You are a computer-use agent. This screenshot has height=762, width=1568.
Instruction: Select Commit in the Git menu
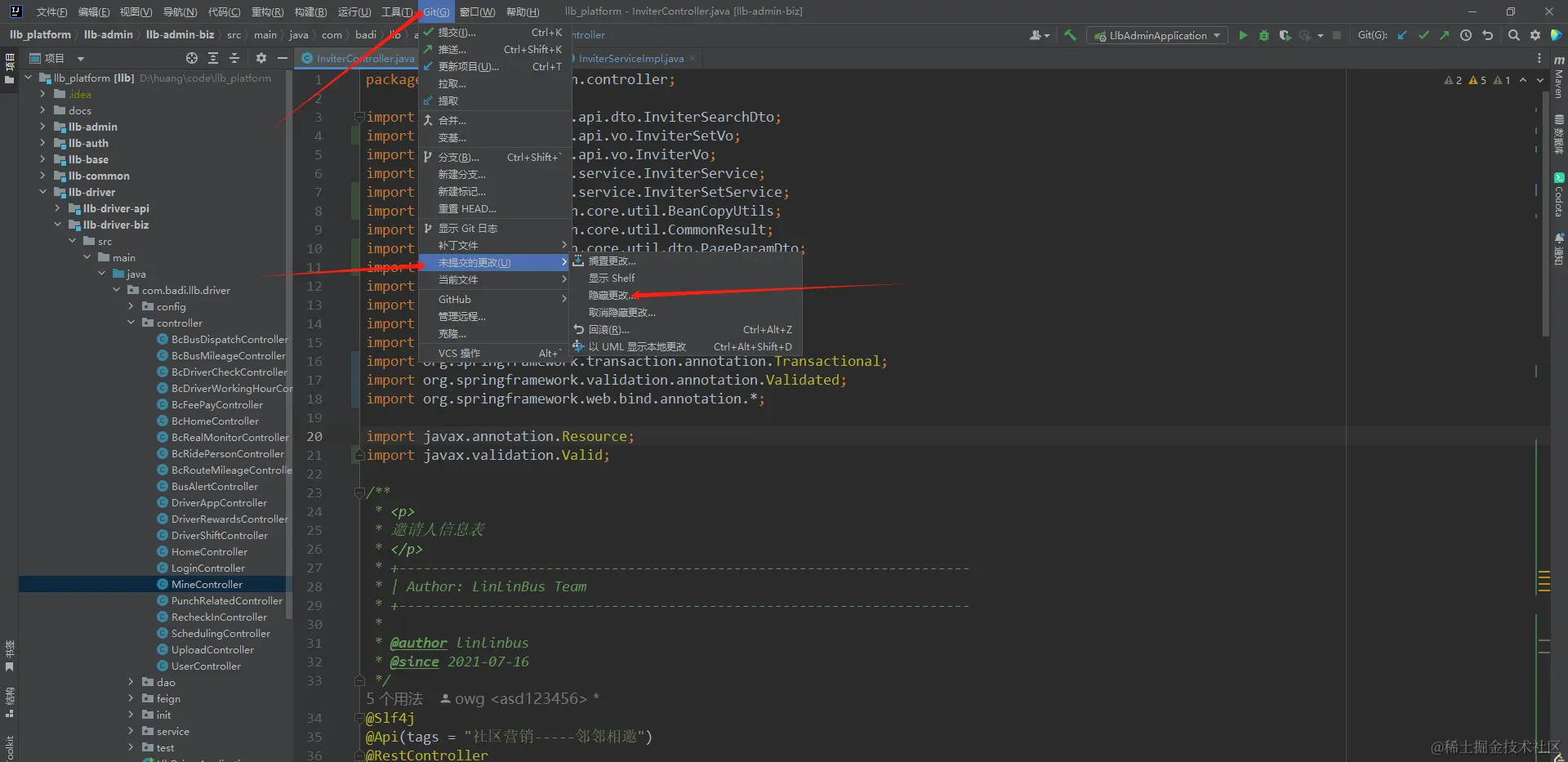[494, 33]
